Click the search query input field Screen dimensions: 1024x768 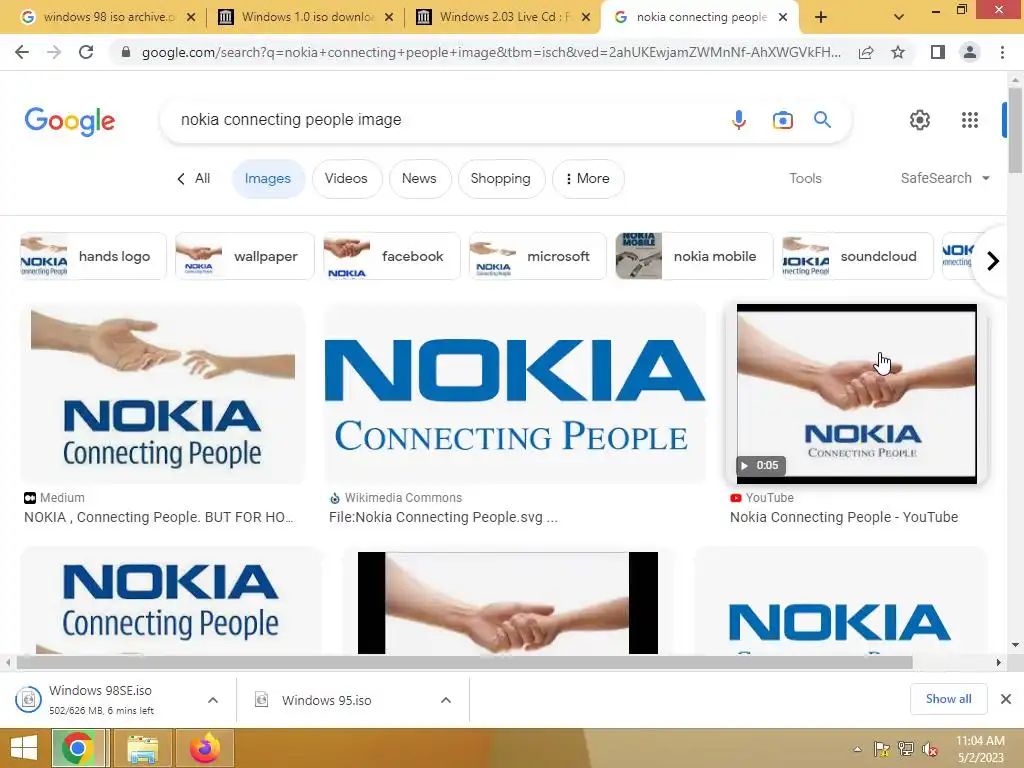point(444,120)
